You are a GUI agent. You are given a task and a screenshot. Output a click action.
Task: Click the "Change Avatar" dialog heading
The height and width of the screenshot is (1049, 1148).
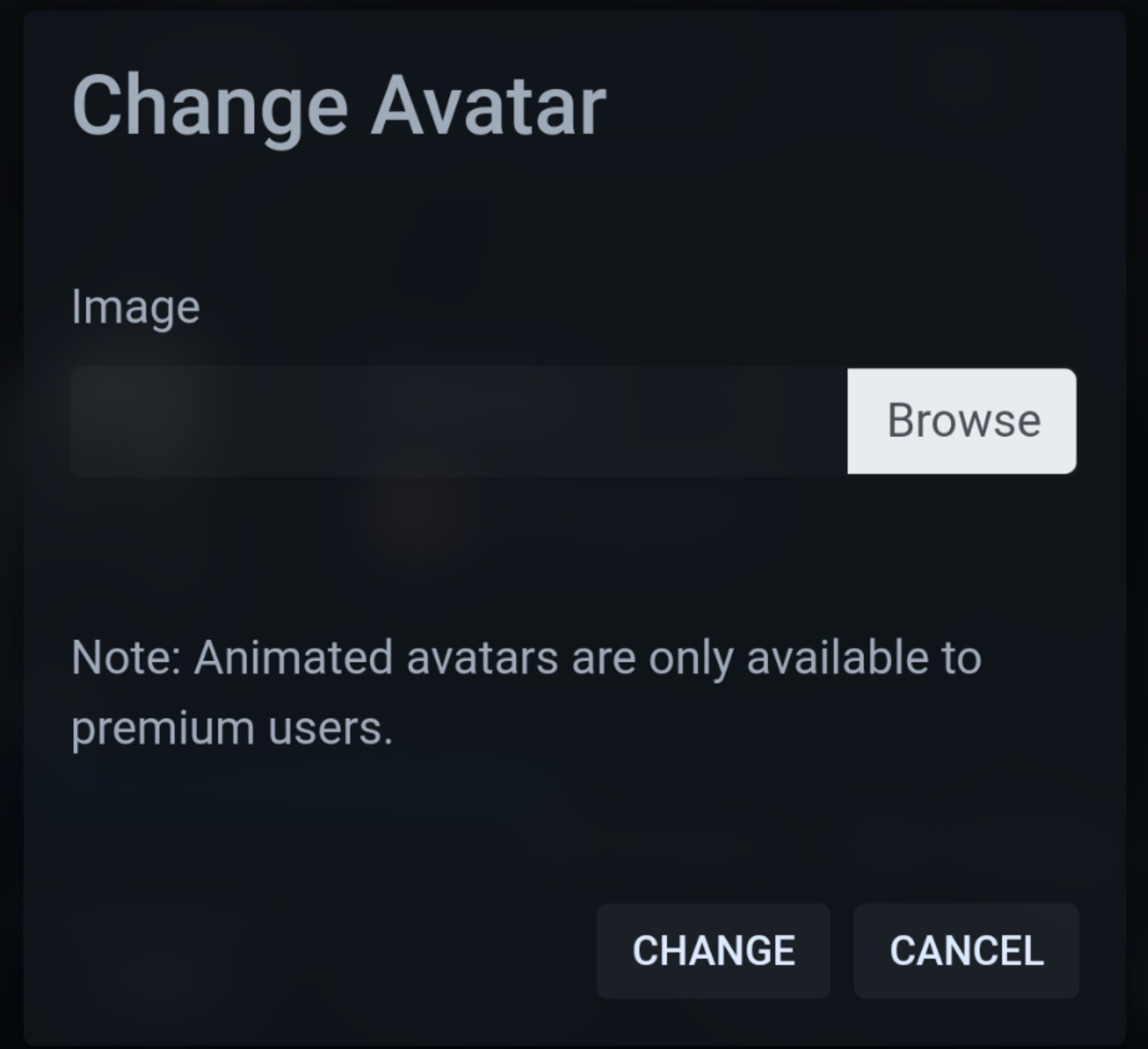(339, 106)
